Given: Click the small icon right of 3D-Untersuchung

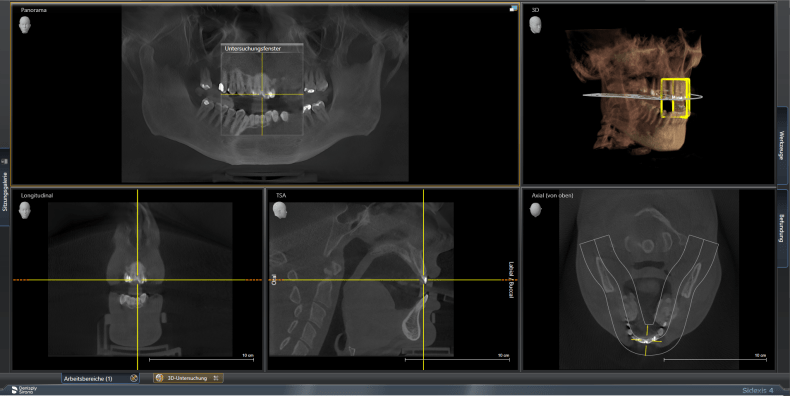Looking at the screenshot, I should (216, 378).
